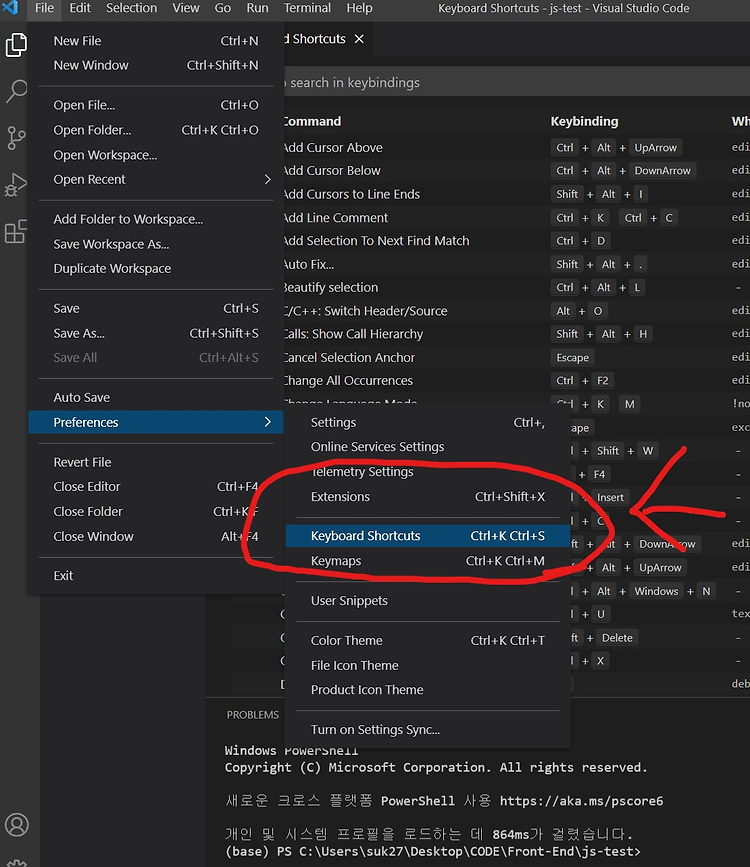
Task: Select the Beautify selection row
Action: point(517,288)
